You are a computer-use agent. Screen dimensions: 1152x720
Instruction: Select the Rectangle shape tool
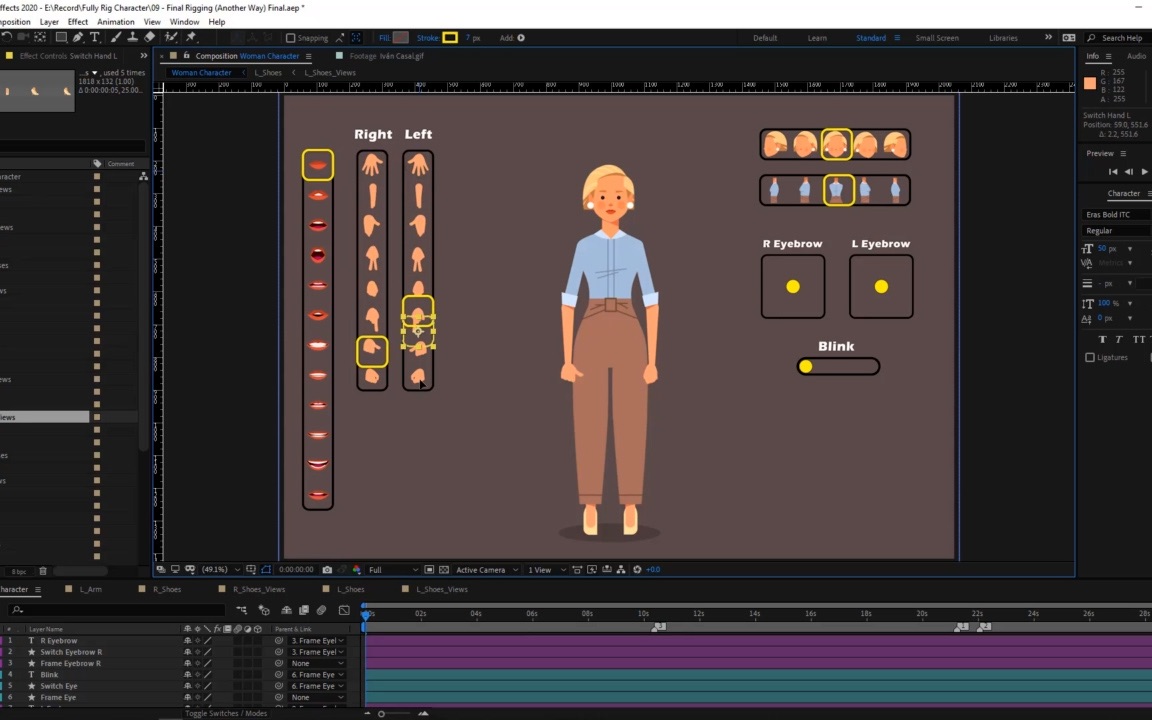pyautogui.click(x=61, y=38)
